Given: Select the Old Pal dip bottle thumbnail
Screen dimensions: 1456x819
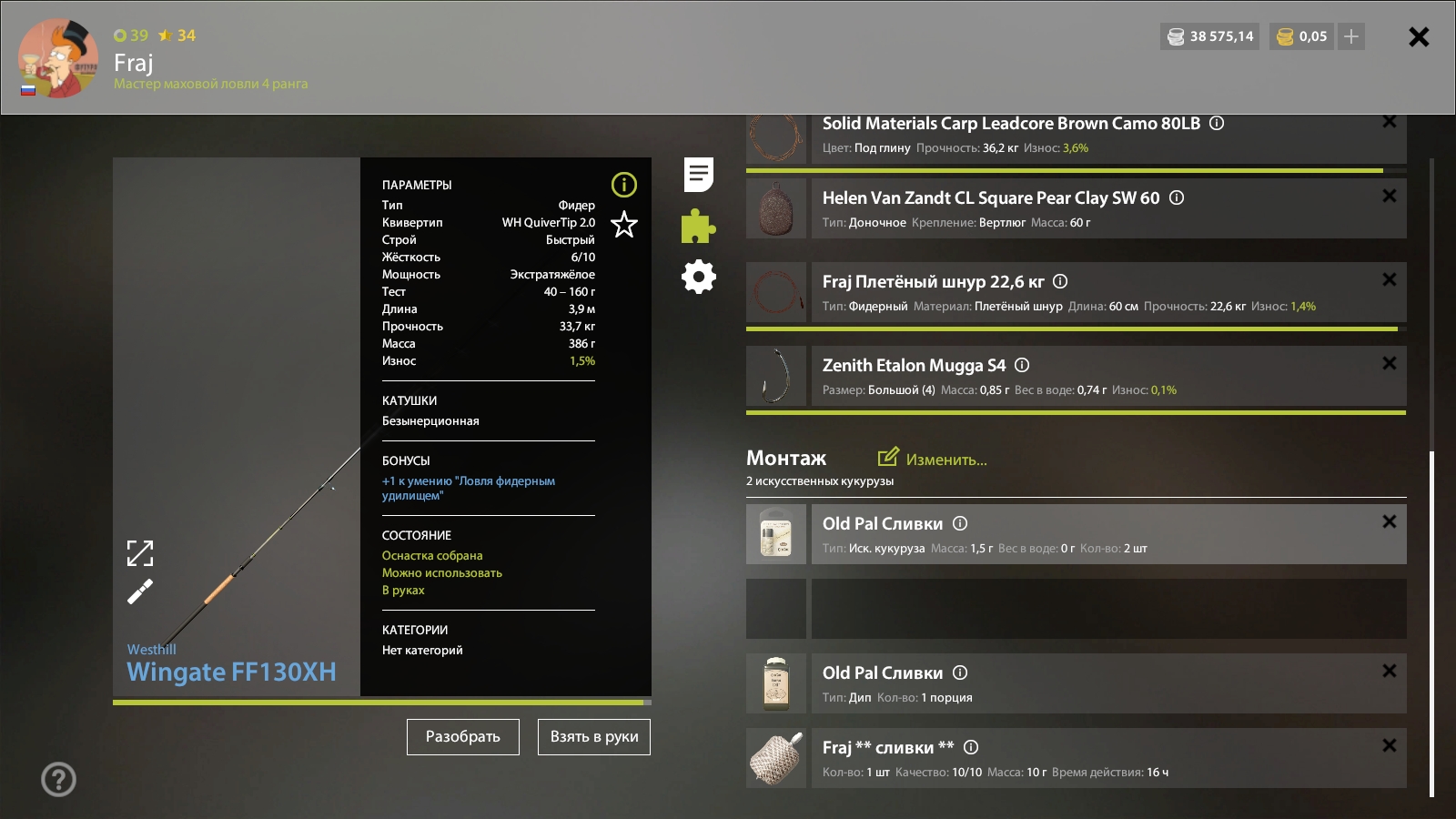Looking at the screenshot, I should (776, 683).
